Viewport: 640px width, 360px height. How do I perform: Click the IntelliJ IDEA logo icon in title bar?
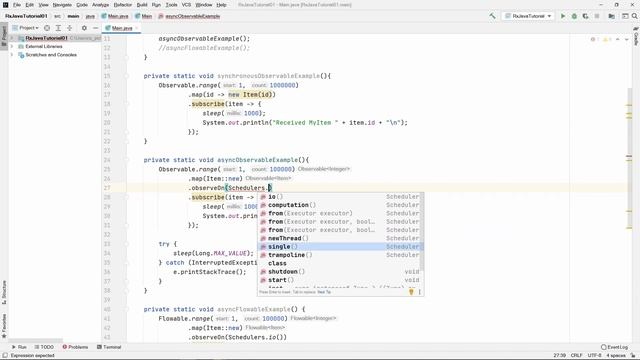pyautogui.click(x=5, y=5)
